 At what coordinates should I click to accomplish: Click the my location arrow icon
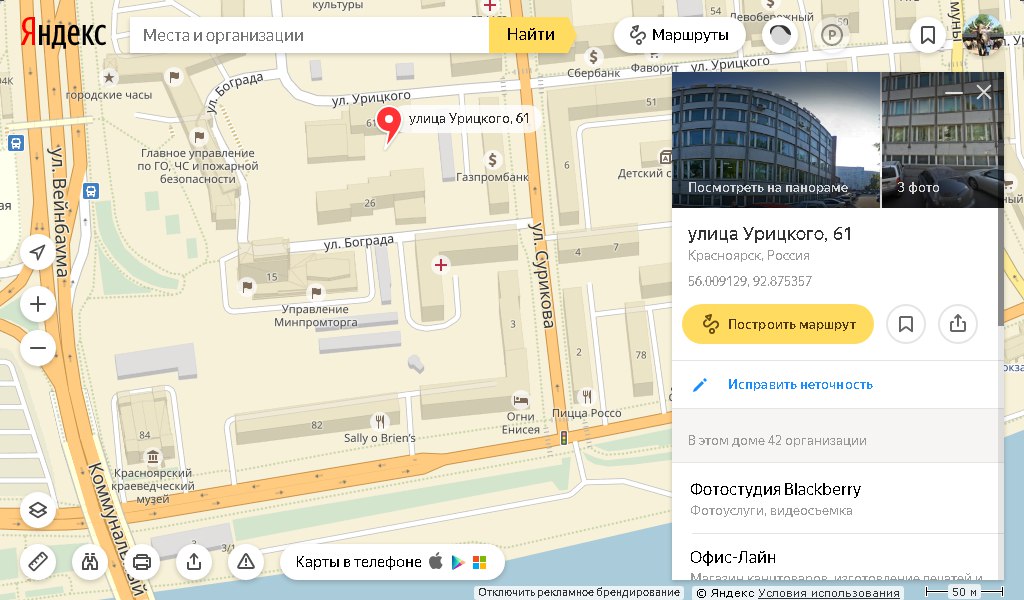tap(38, 252)
